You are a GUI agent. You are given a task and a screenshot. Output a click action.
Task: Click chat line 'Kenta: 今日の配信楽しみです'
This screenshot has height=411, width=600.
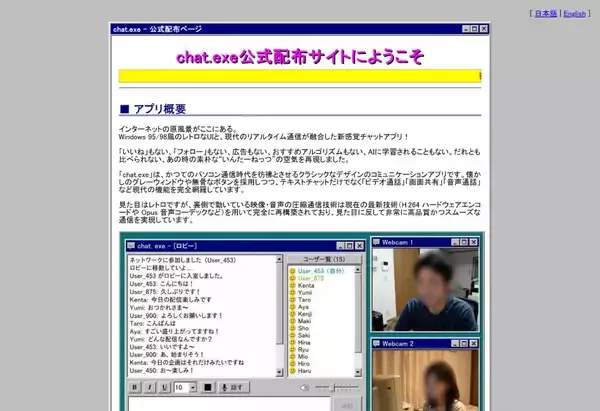click(170, 299)
